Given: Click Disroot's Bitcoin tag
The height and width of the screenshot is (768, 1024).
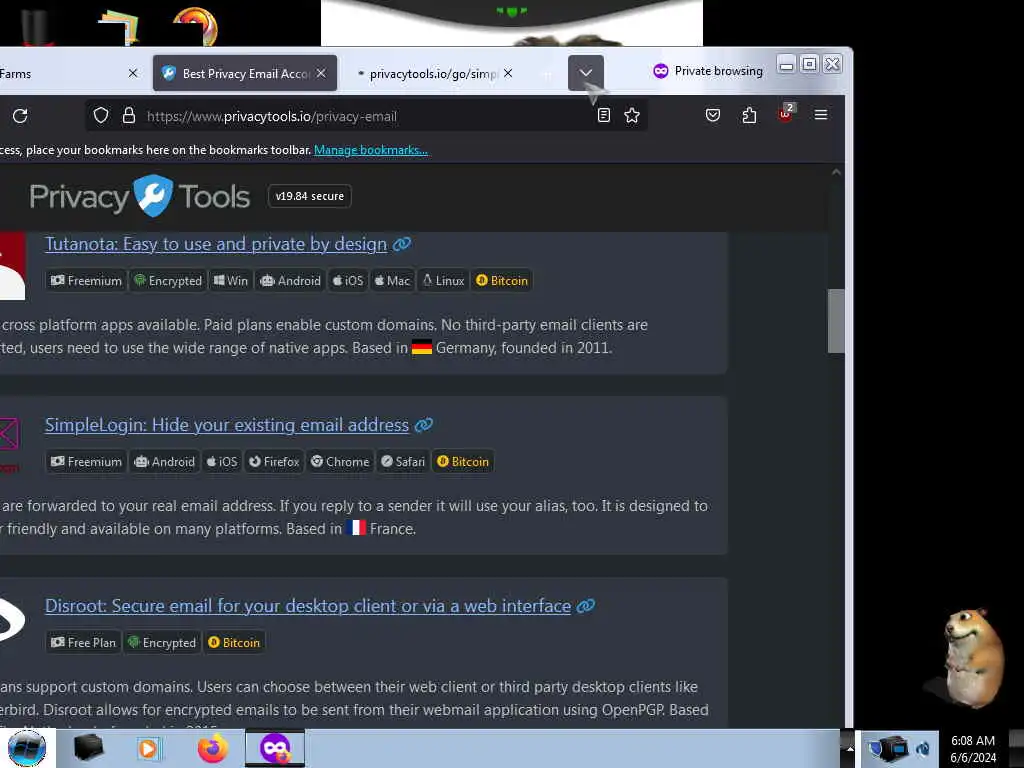Looking at the screenshot, I should point(234,643).
